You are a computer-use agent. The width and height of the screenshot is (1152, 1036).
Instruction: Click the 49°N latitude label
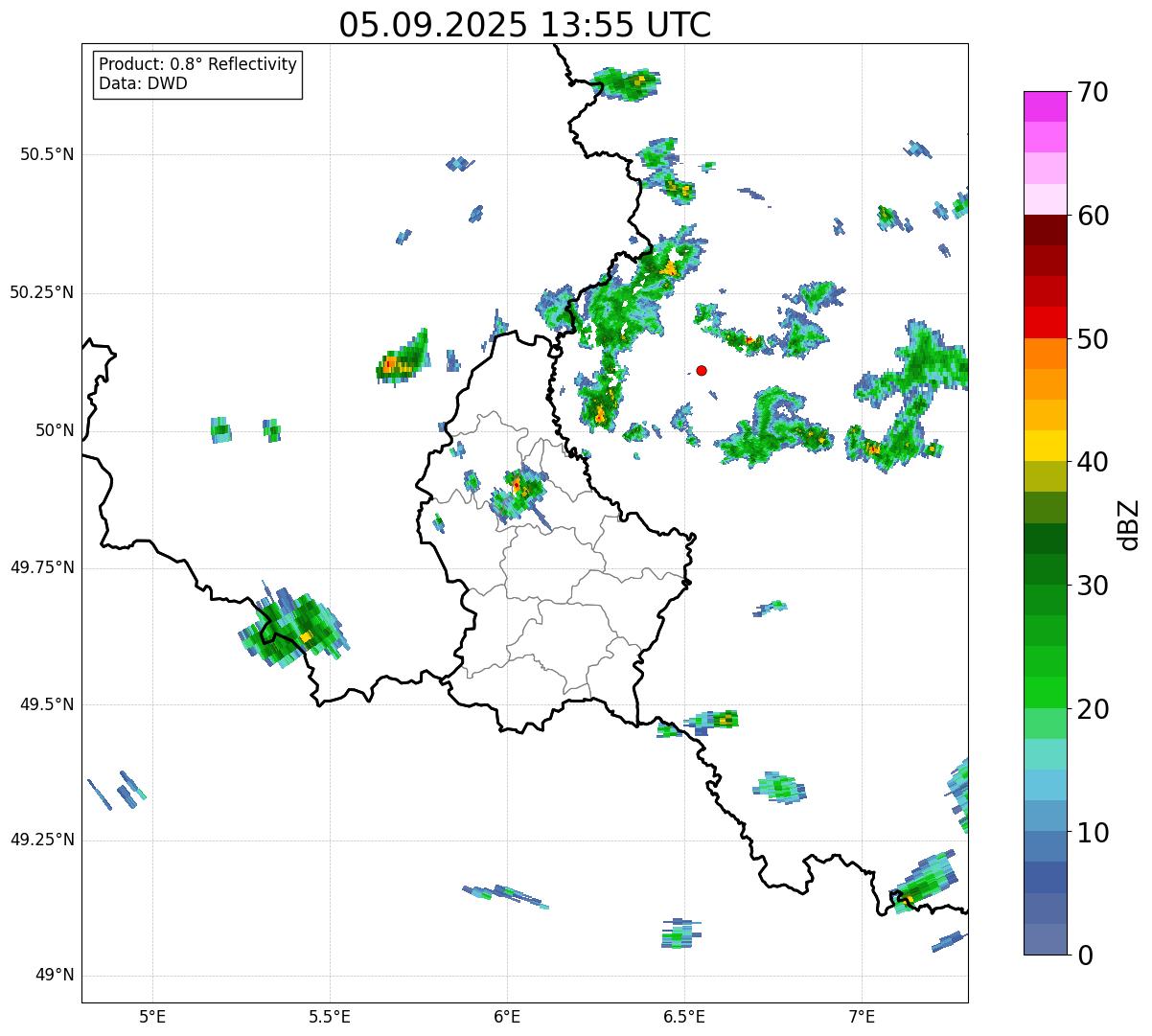point(55,975)
